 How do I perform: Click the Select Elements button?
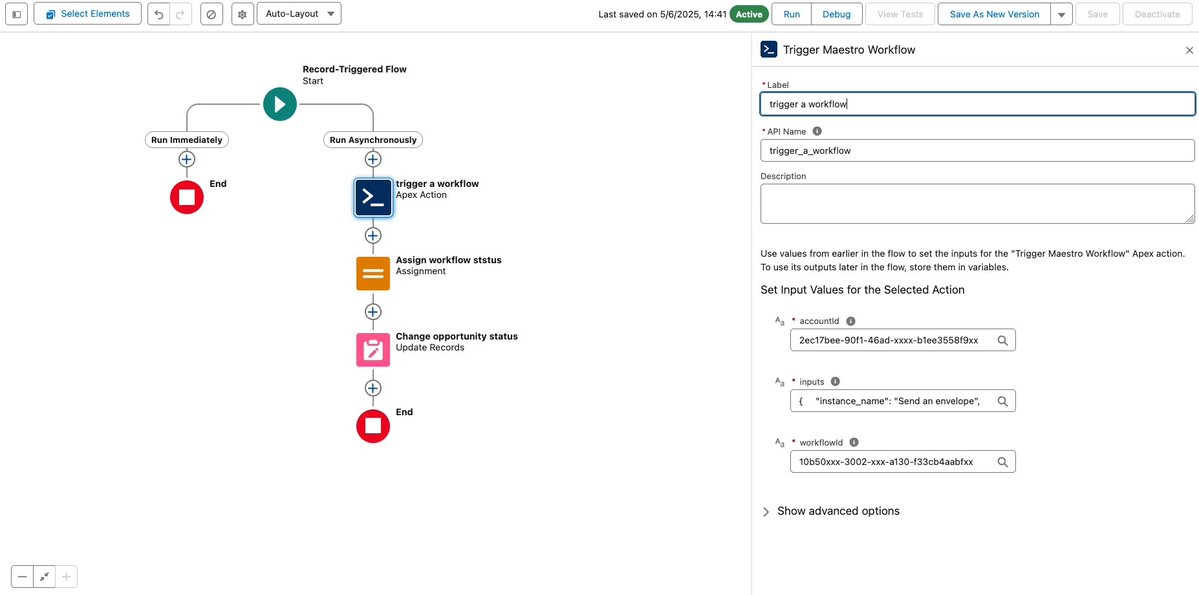[87, 14]
